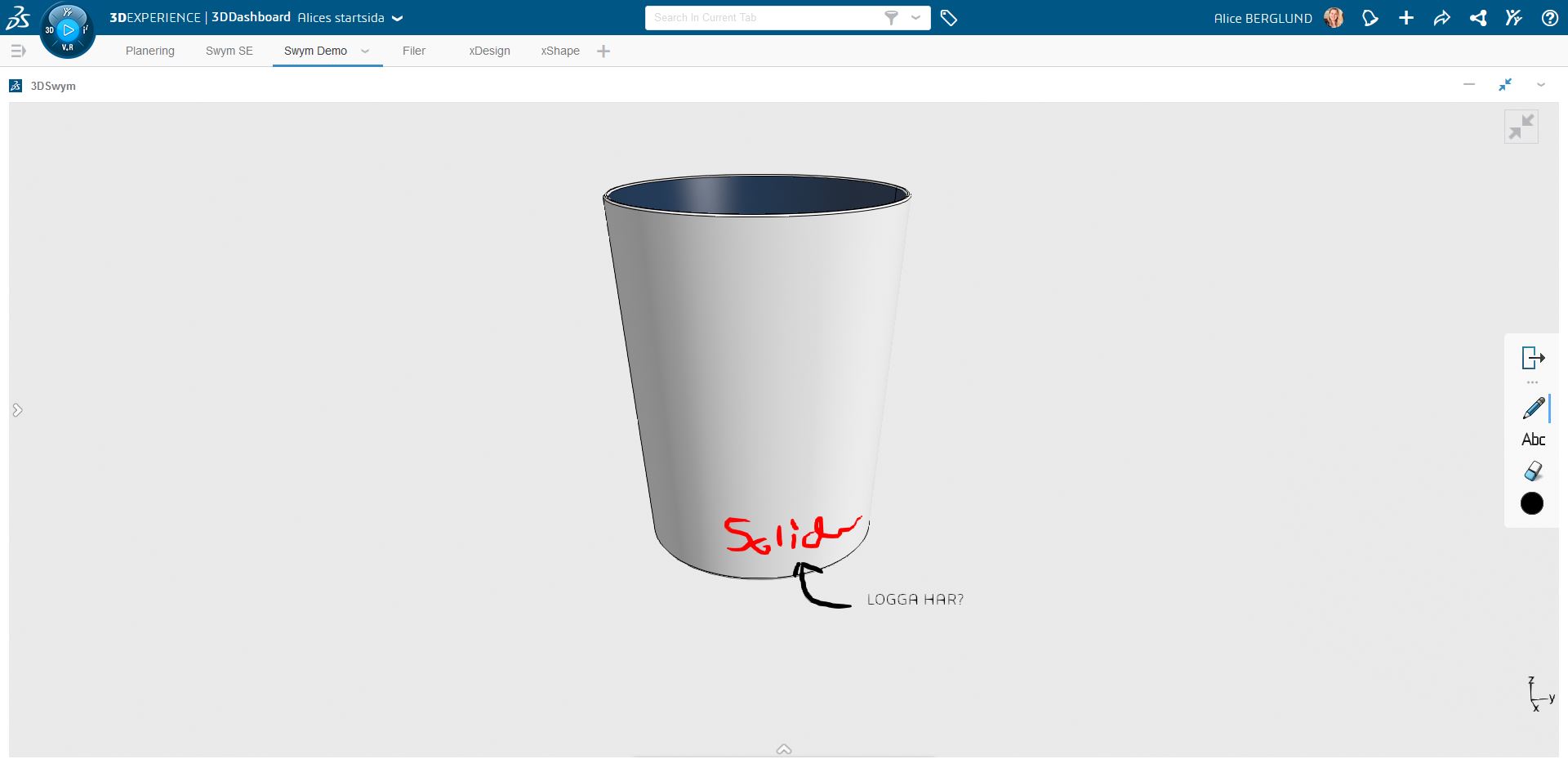Viewport: 1568px width, 759px height.
Task: Open the search filter dropdown arrow
Action: click(915, 18)
